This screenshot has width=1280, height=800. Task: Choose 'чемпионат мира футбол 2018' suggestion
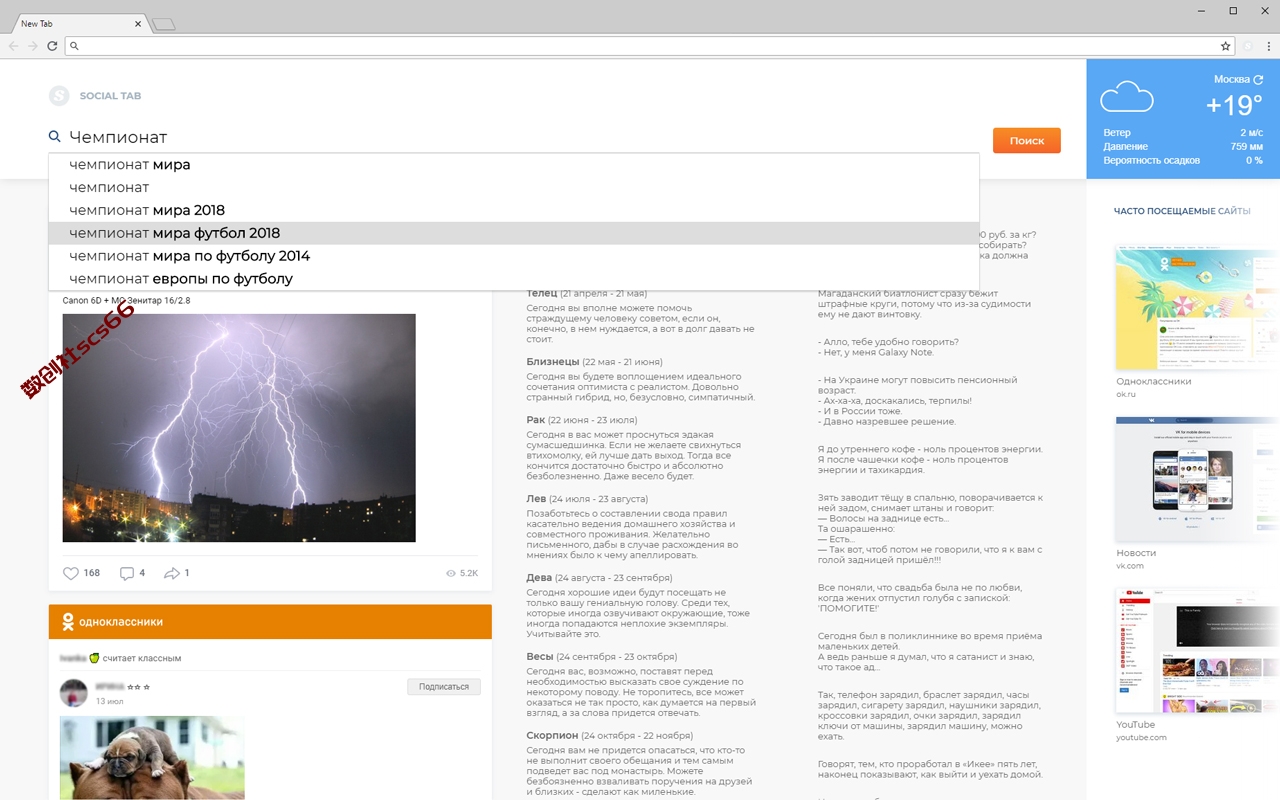pos(513,233)
